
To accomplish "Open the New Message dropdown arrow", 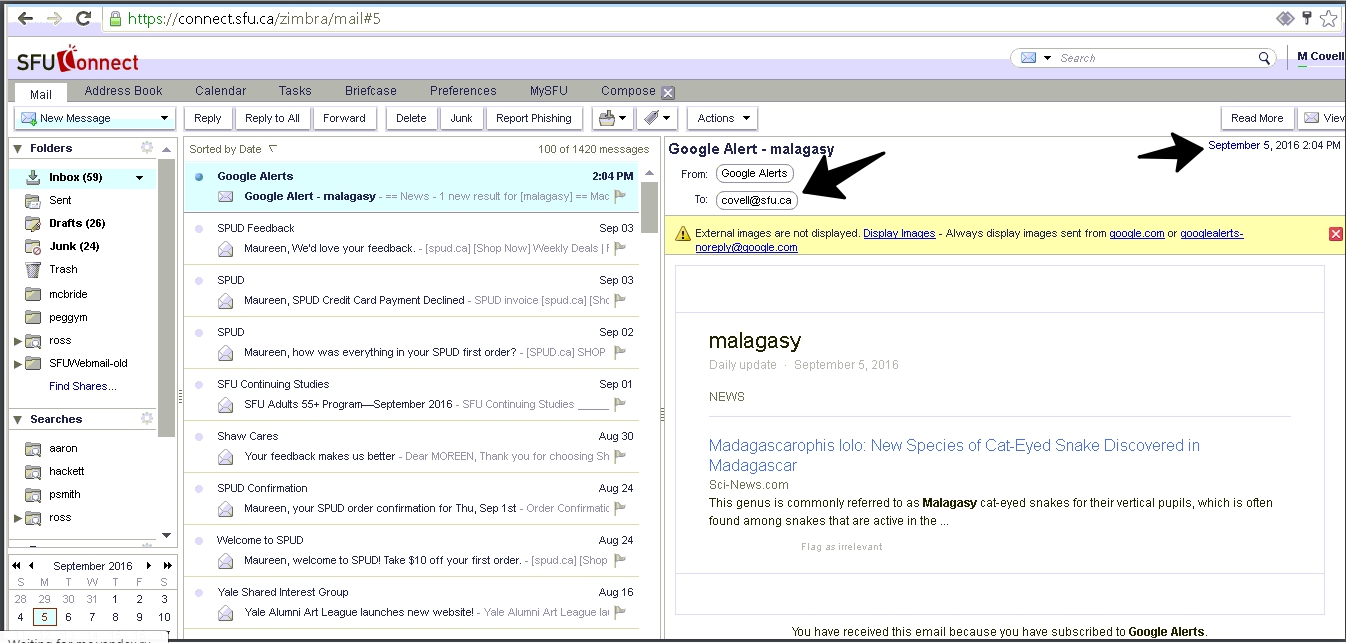I will 165,118.
